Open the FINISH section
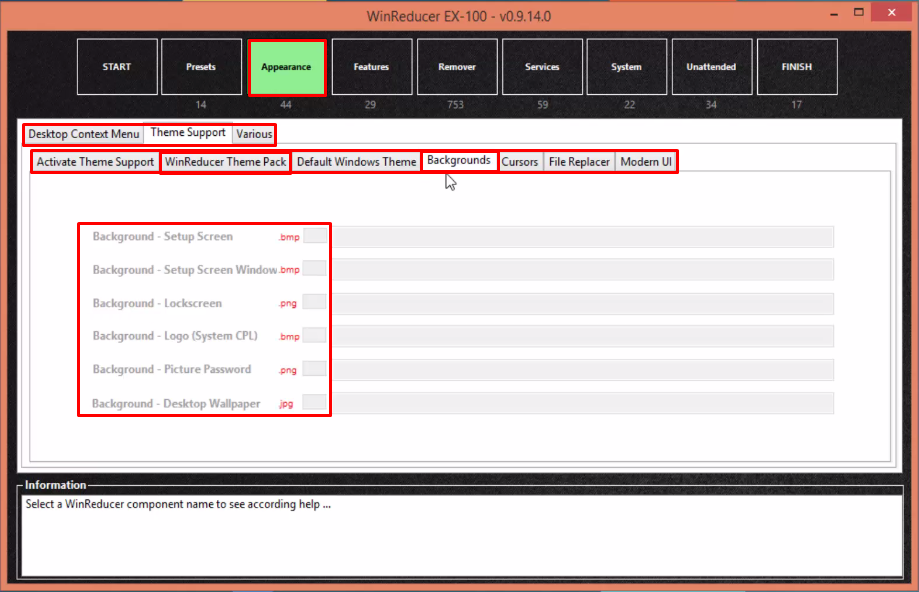 (x=797, y=67)
